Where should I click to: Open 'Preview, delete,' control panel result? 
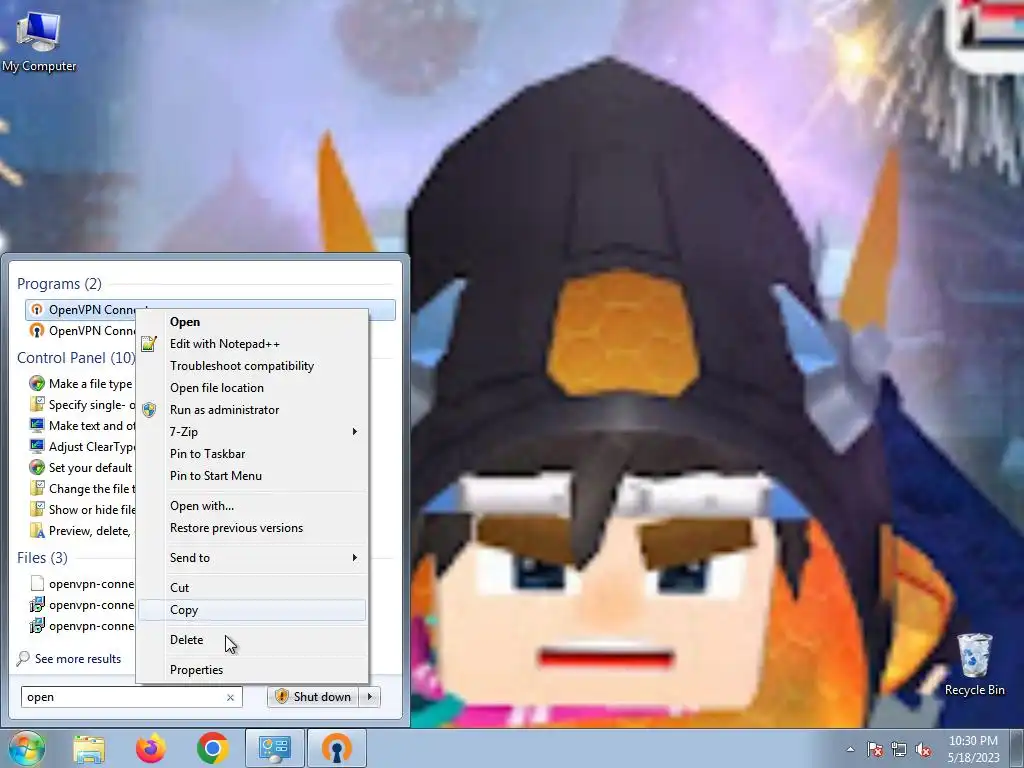(82, 531)
